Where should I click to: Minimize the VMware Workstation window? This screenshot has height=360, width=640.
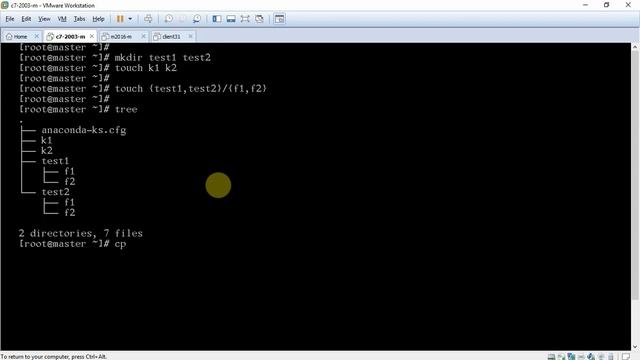[585, 5]
